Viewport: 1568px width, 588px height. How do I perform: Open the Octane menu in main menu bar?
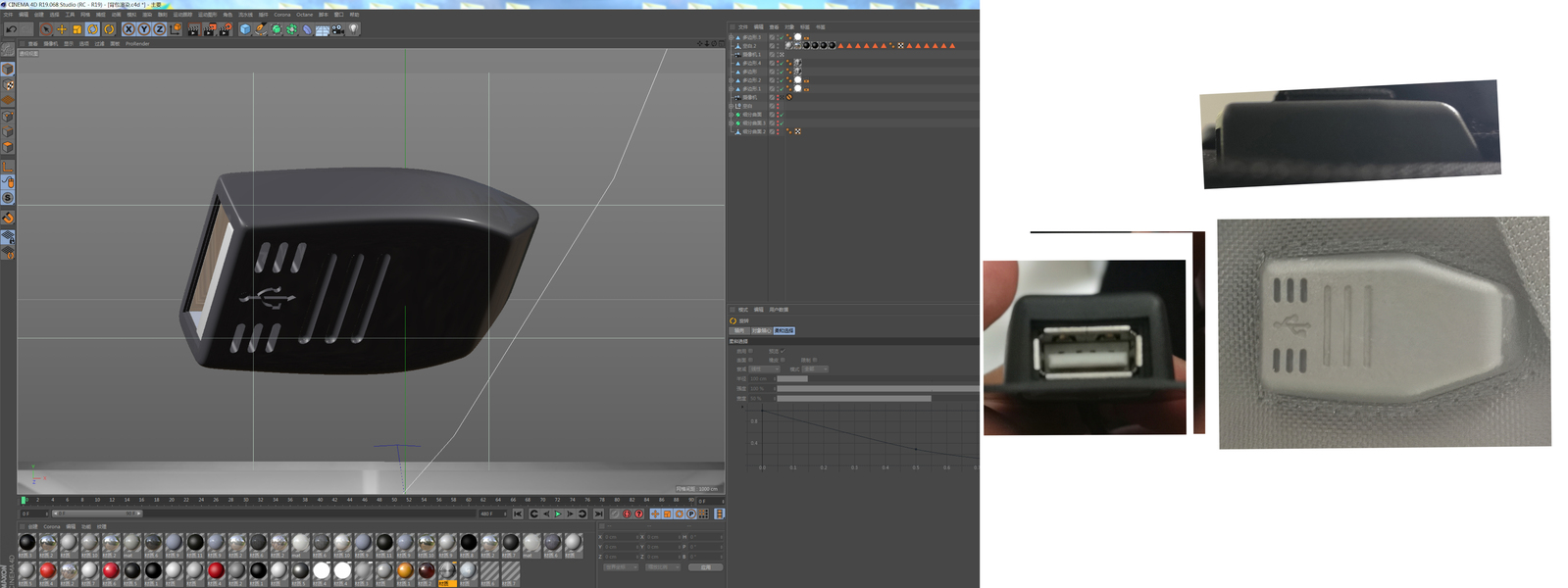coord(304,15)
